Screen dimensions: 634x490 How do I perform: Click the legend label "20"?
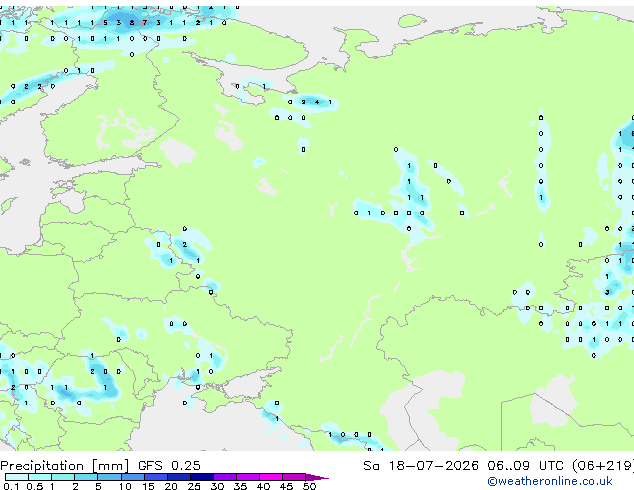171,486
